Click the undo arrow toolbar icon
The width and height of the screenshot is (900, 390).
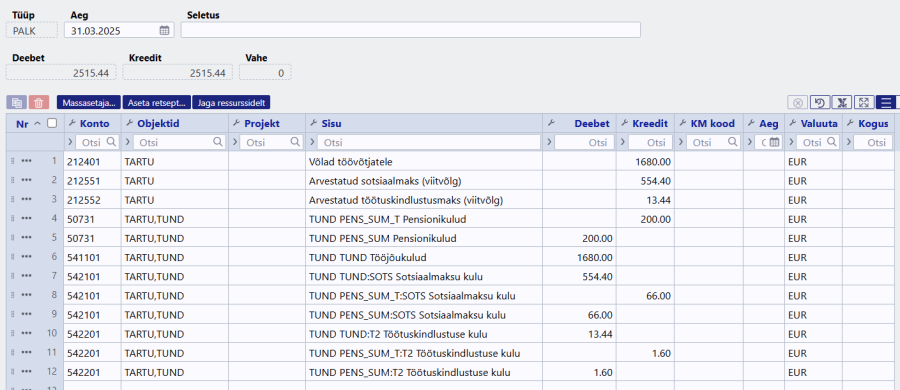820,103
